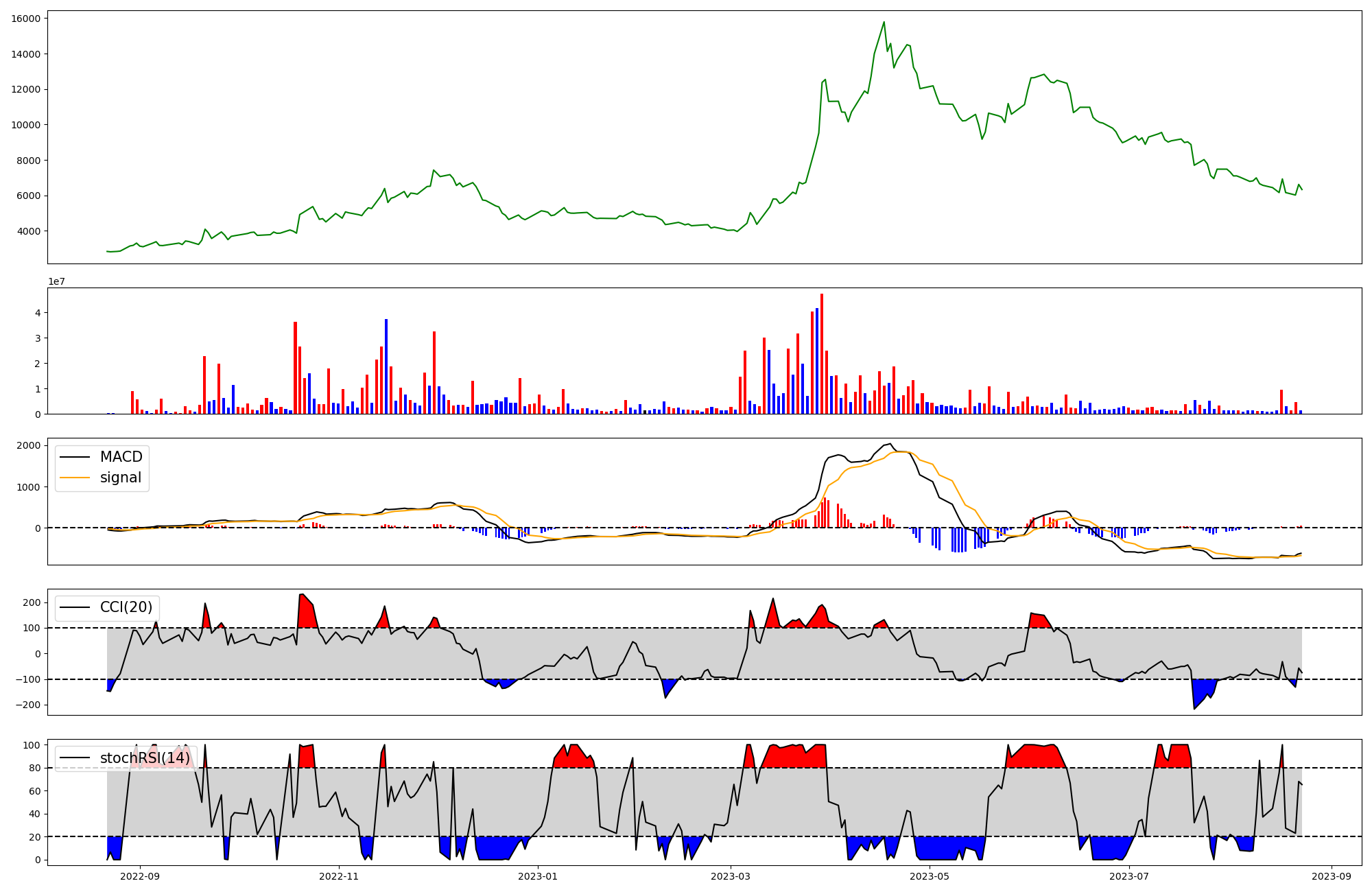Click the 2023-07 date tick label
The height and width of the screenshot is (892, 1372).
[x=1128, y=876]
